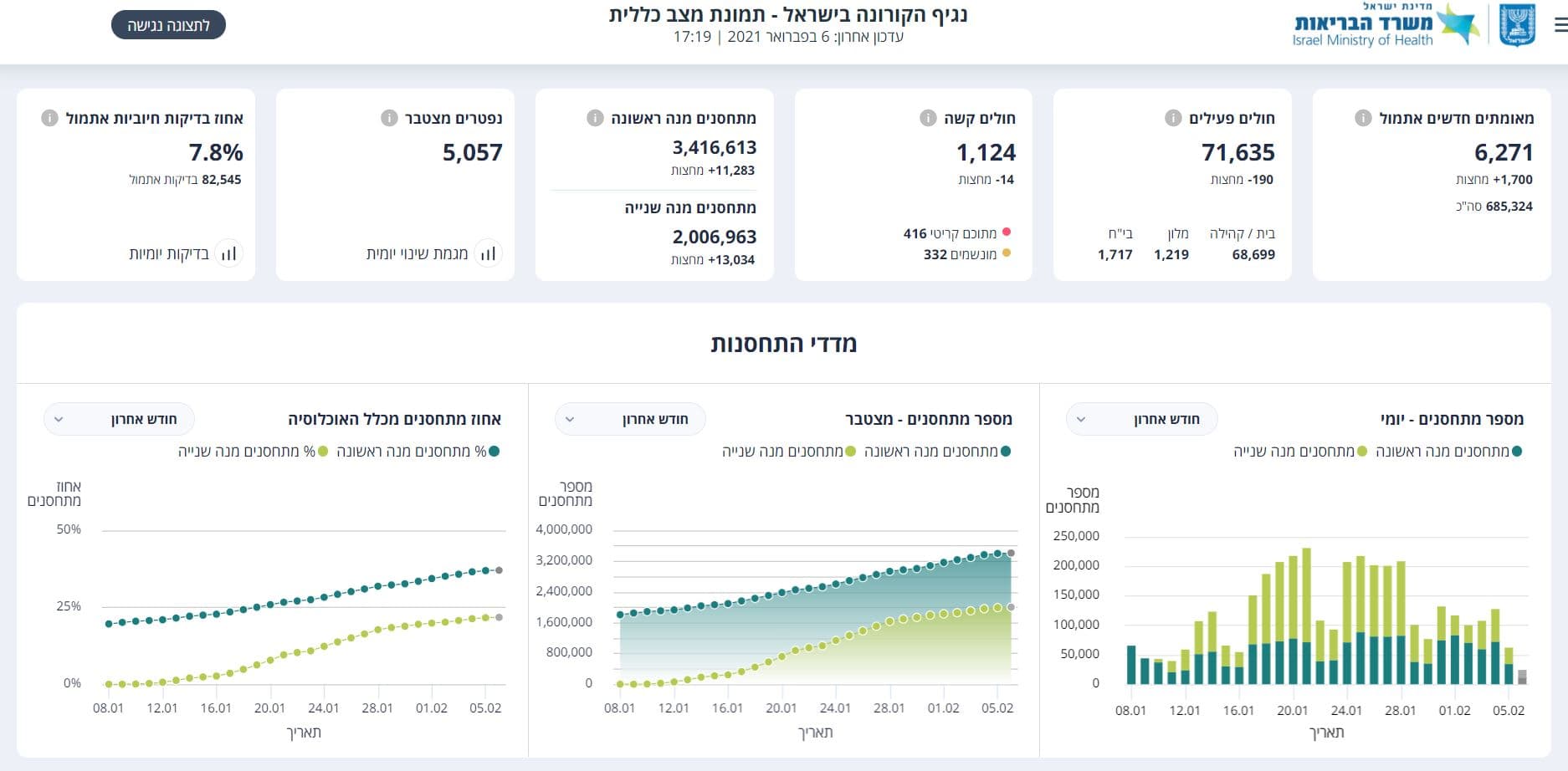Expand חודש אחרון dropdown for population percent chart
This screenshot has height=771, width=1568.
pos(119,419)
